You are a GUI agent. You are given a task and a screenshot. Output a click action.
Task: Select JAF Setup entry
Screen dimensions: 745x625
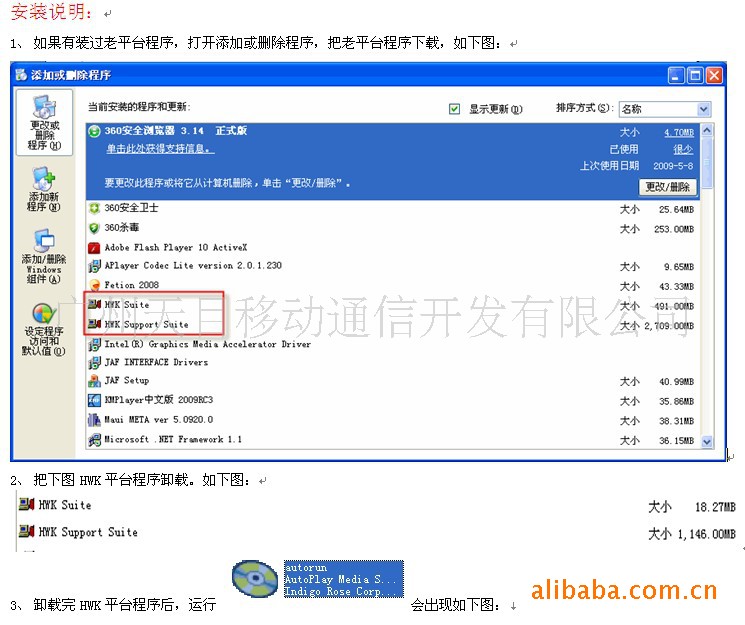pos(127,381)
